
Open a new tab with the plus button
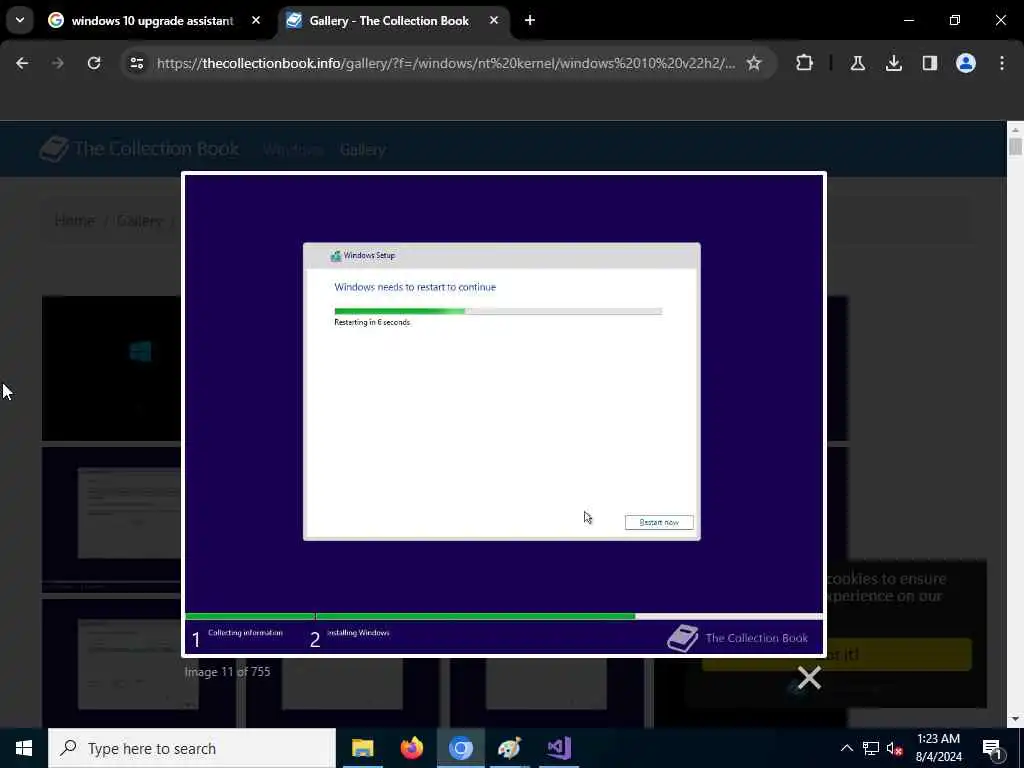pos(530,20)
